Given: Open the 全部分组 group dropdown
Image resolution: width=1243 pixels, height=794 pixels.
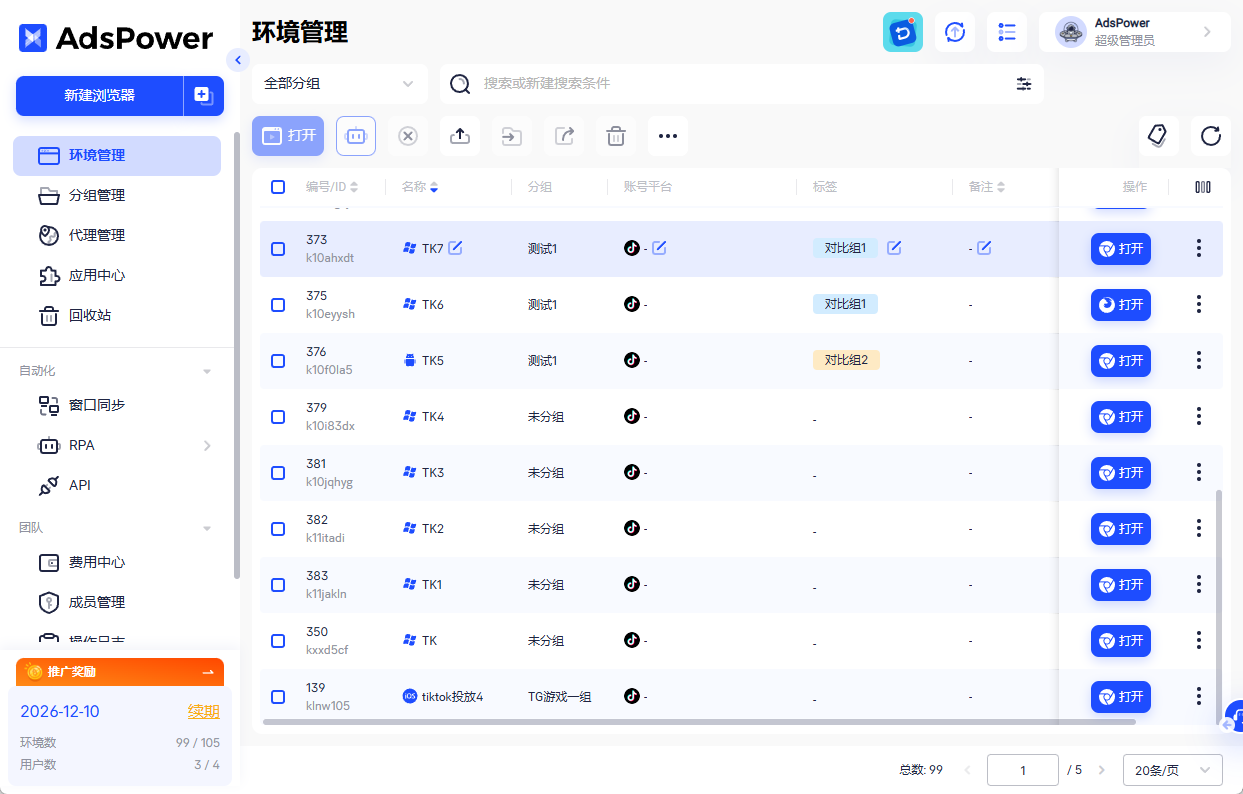Looking at the screenshot, I should coord(340,84).
